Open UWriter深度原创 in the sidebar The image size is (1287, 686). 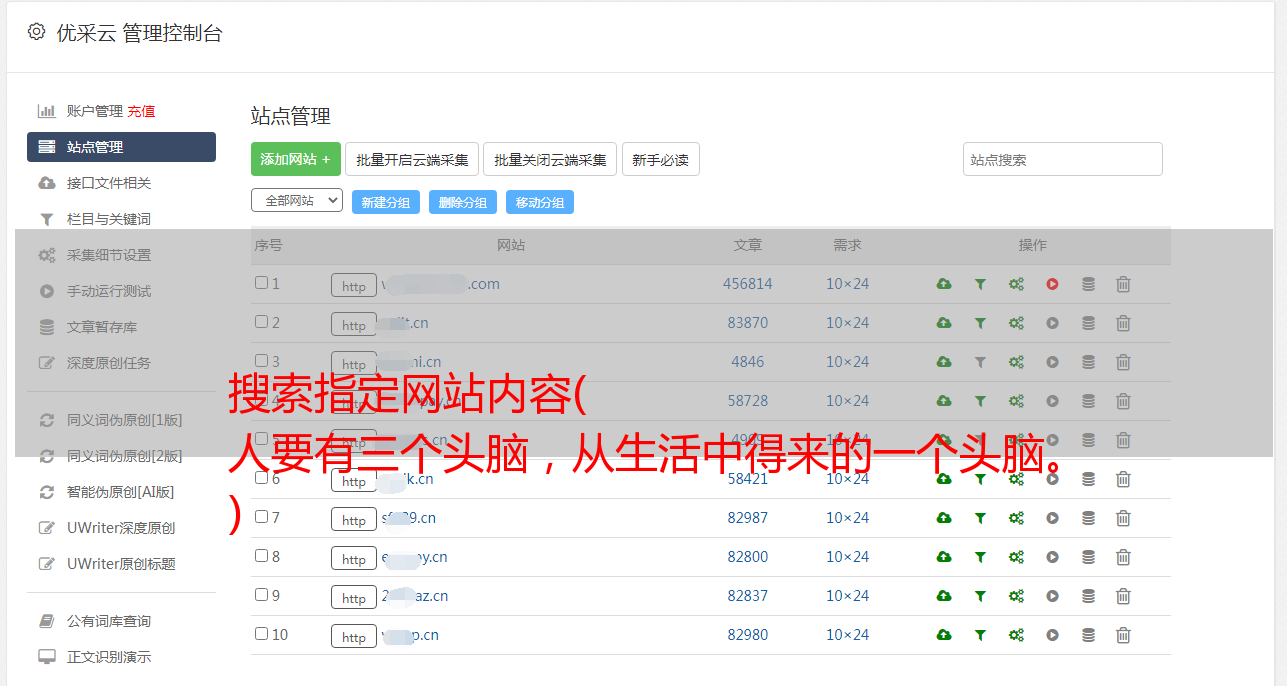click(121, 528)
